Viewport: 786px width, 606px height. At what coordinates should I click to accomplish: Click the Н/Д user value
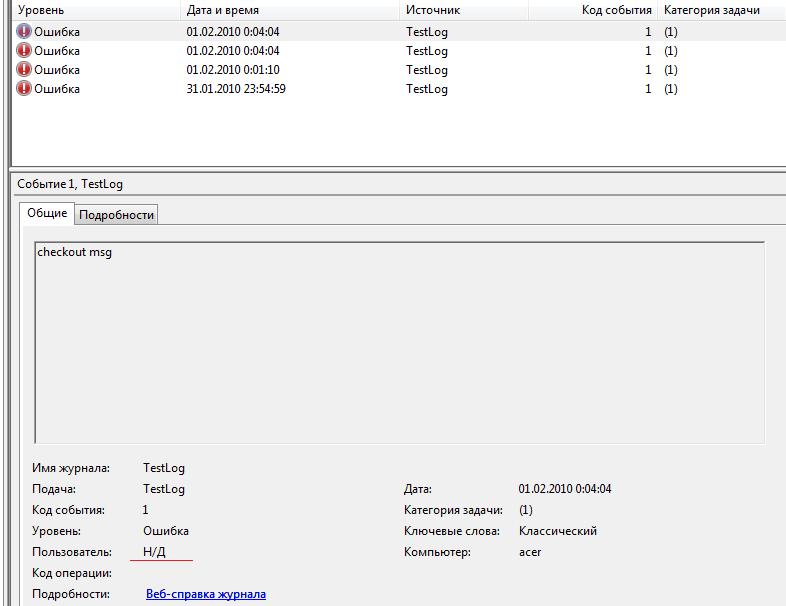[154, 552]
